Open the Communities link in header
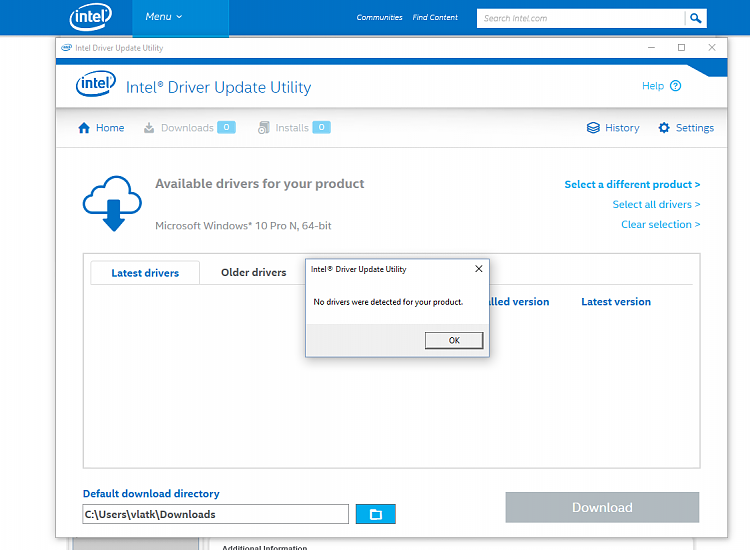 pyautogui.click(x=379, y=18)
